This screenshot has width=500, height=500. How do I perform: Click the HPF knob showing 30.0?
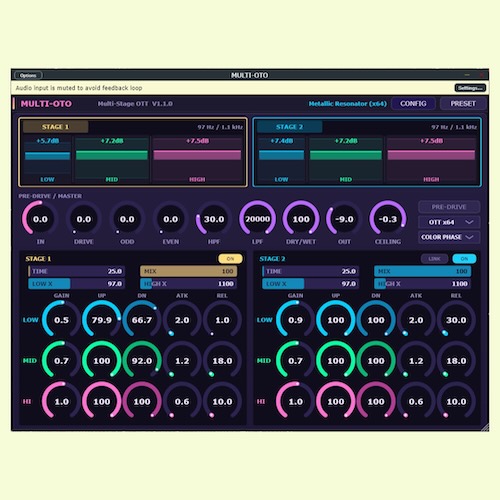[x=214, y=219]
